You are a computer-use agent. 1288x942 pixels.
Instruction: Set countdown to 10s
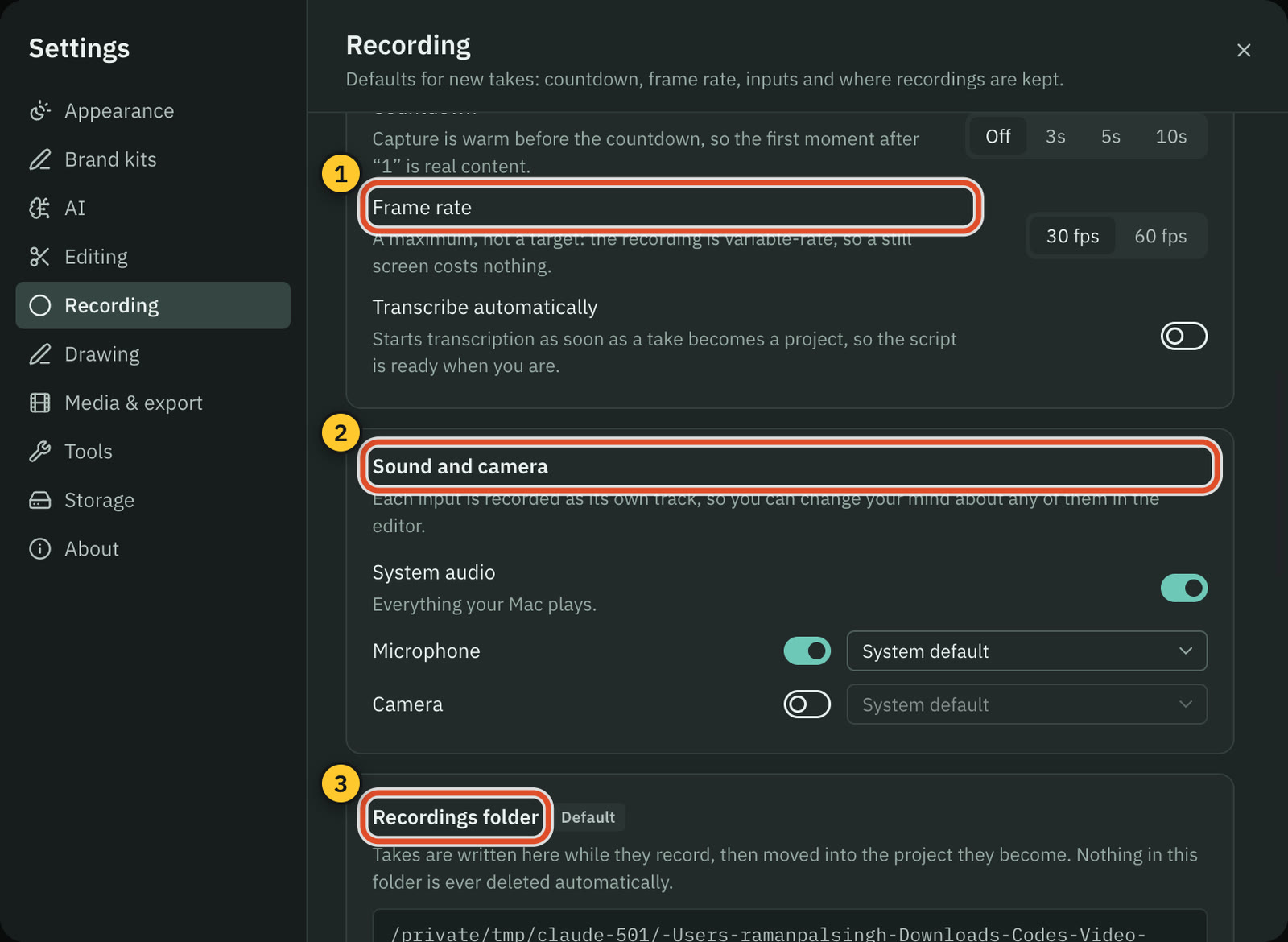1170,136
